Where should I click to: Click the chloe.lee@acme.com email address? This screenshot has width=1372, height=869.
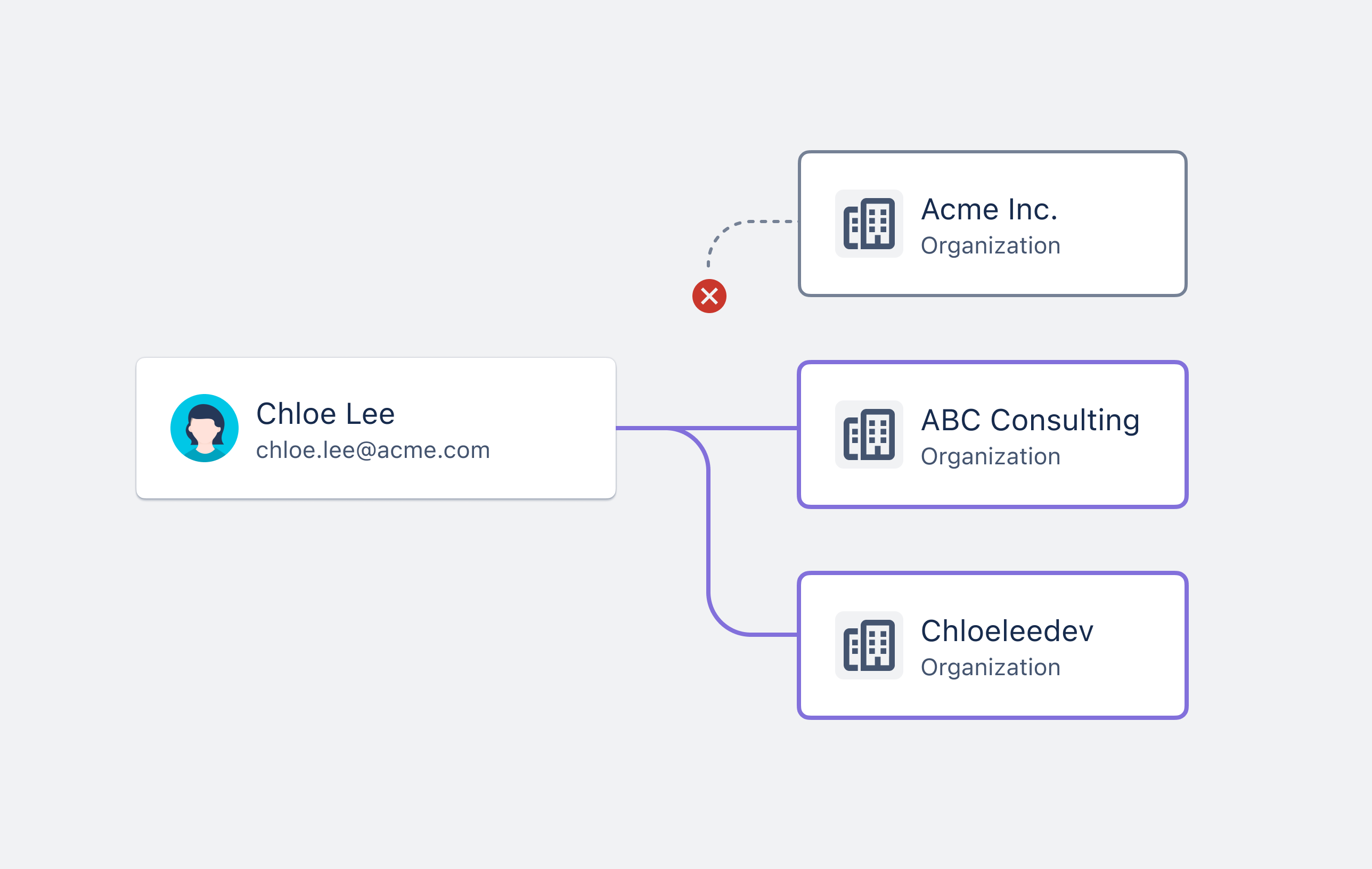pyautogui.click(x=373, y=450)
